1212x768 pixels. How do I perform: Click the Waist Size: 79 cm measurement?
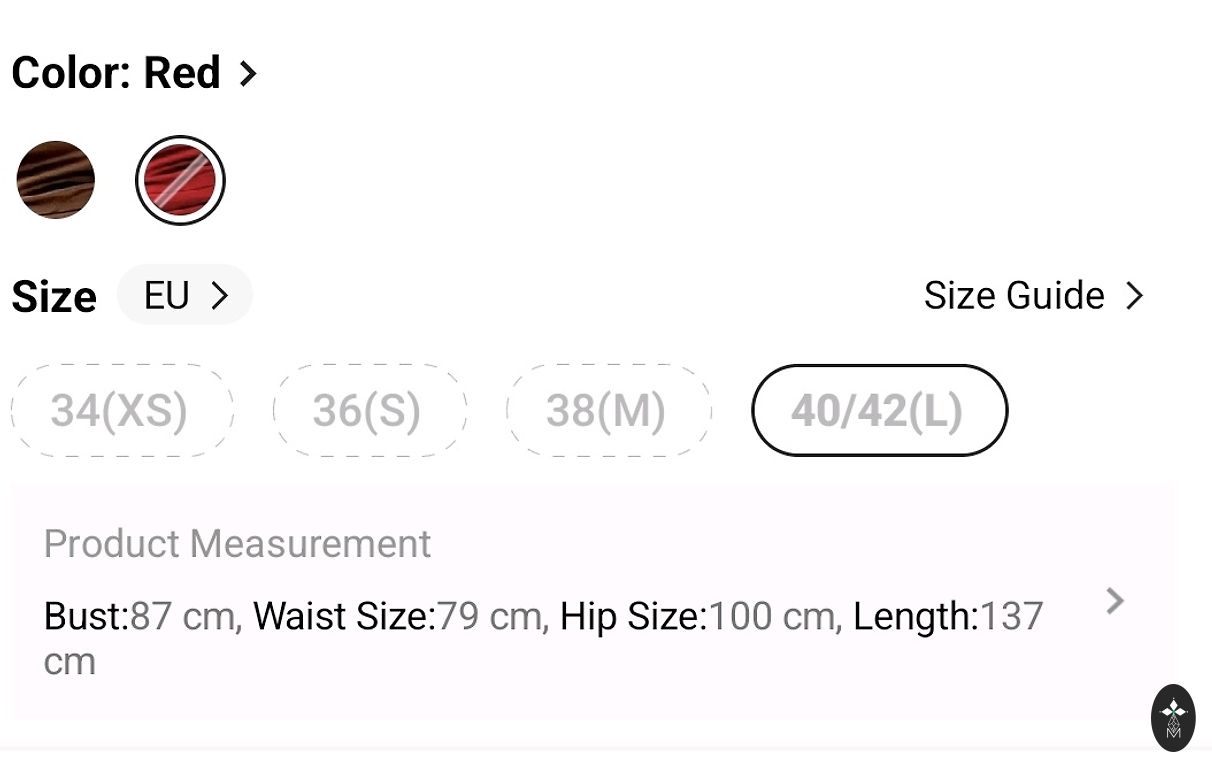click(400, 616)
